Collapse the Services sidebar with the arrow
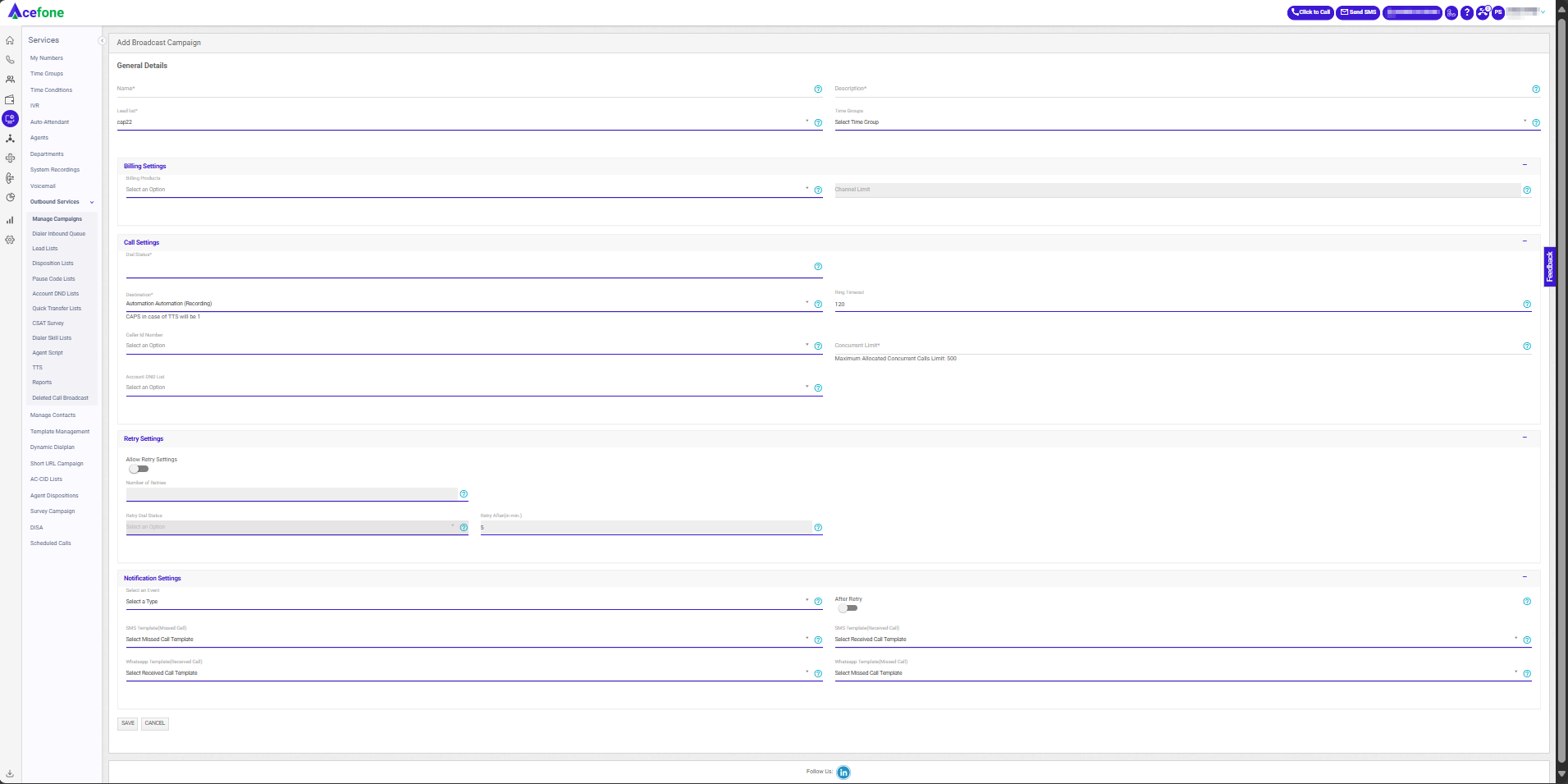 (102, 40)
